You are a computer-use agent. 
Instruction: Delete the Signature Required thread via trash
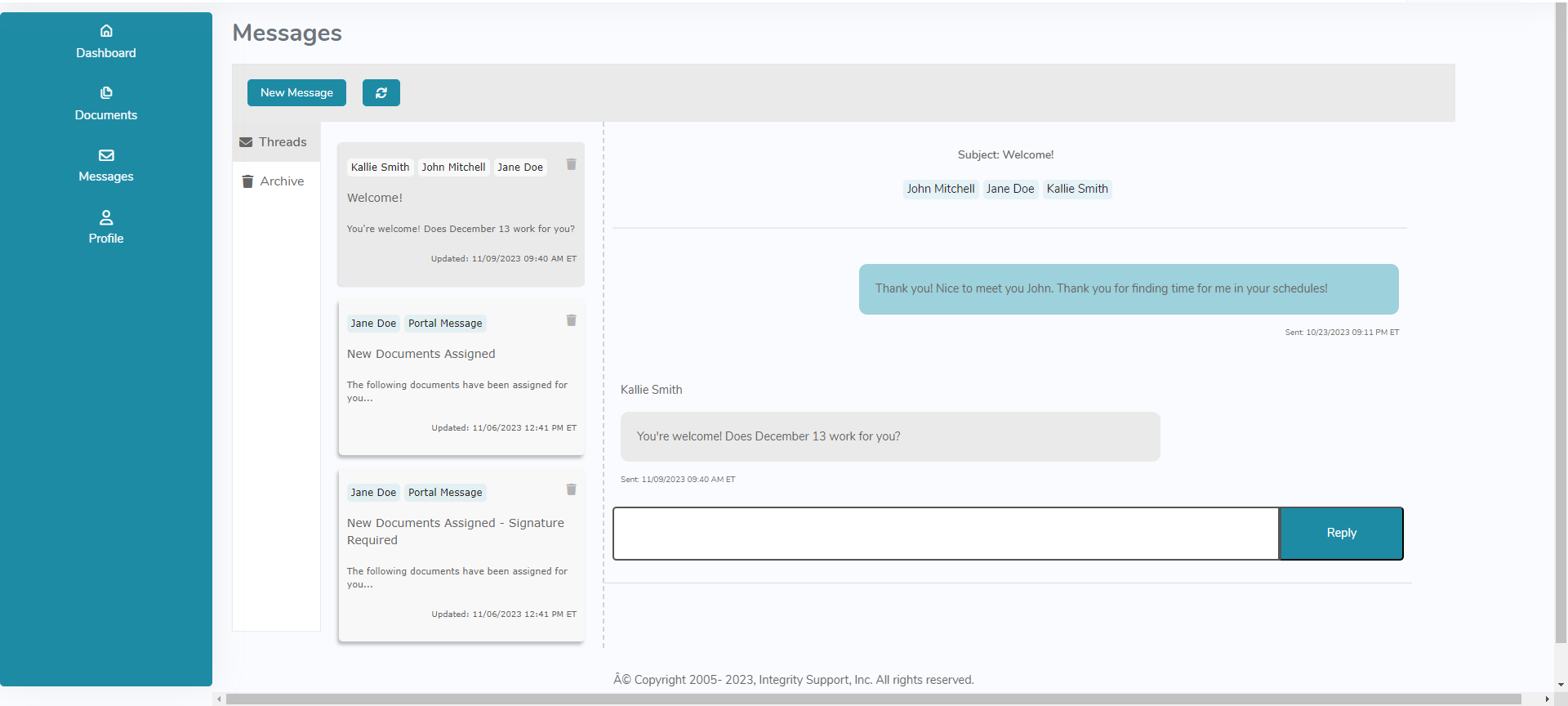pyautogui.click(x=572, y=489)
